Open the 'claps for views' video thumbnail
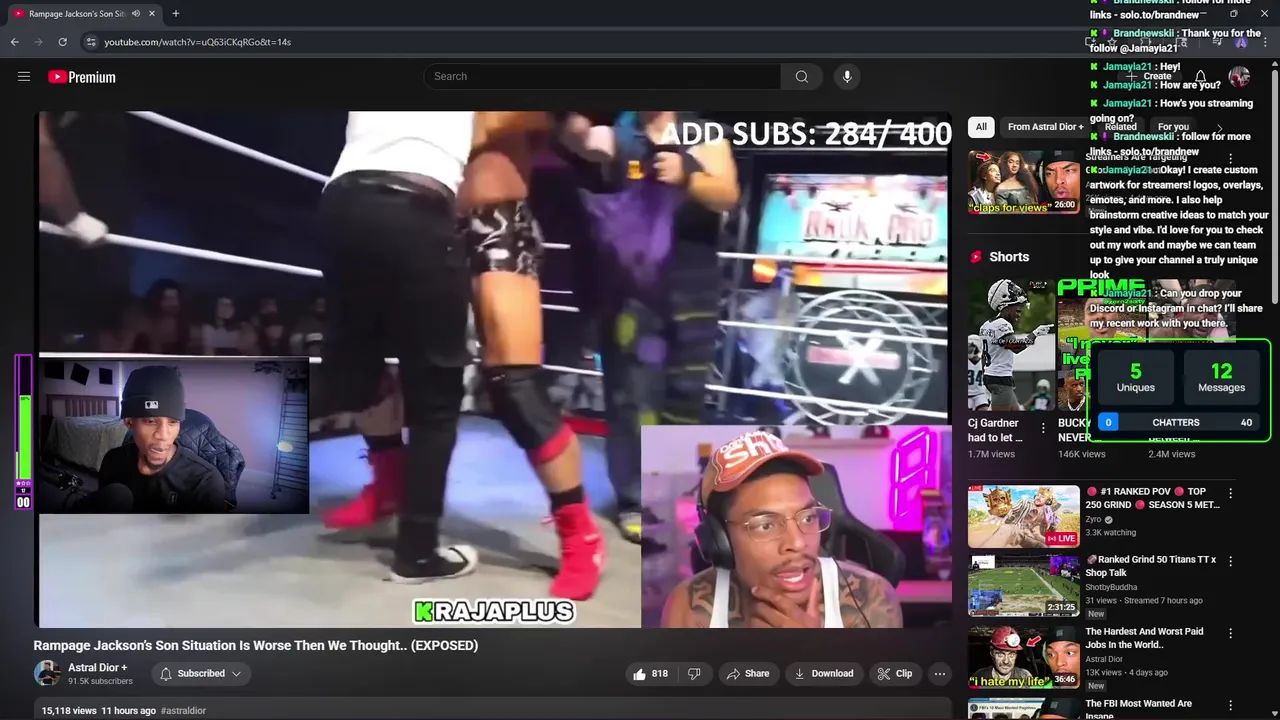The height and width of the screenshot is (720, 1280). [1023, 182]
